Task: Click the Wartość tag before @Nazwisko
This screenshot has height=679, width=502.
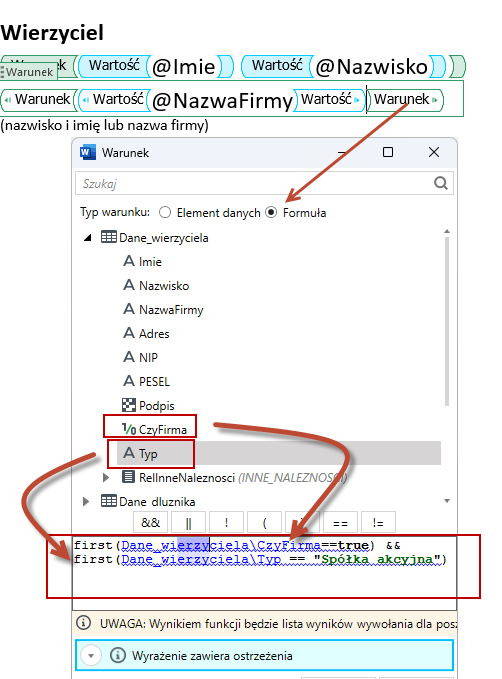Action: pos(277,65)
